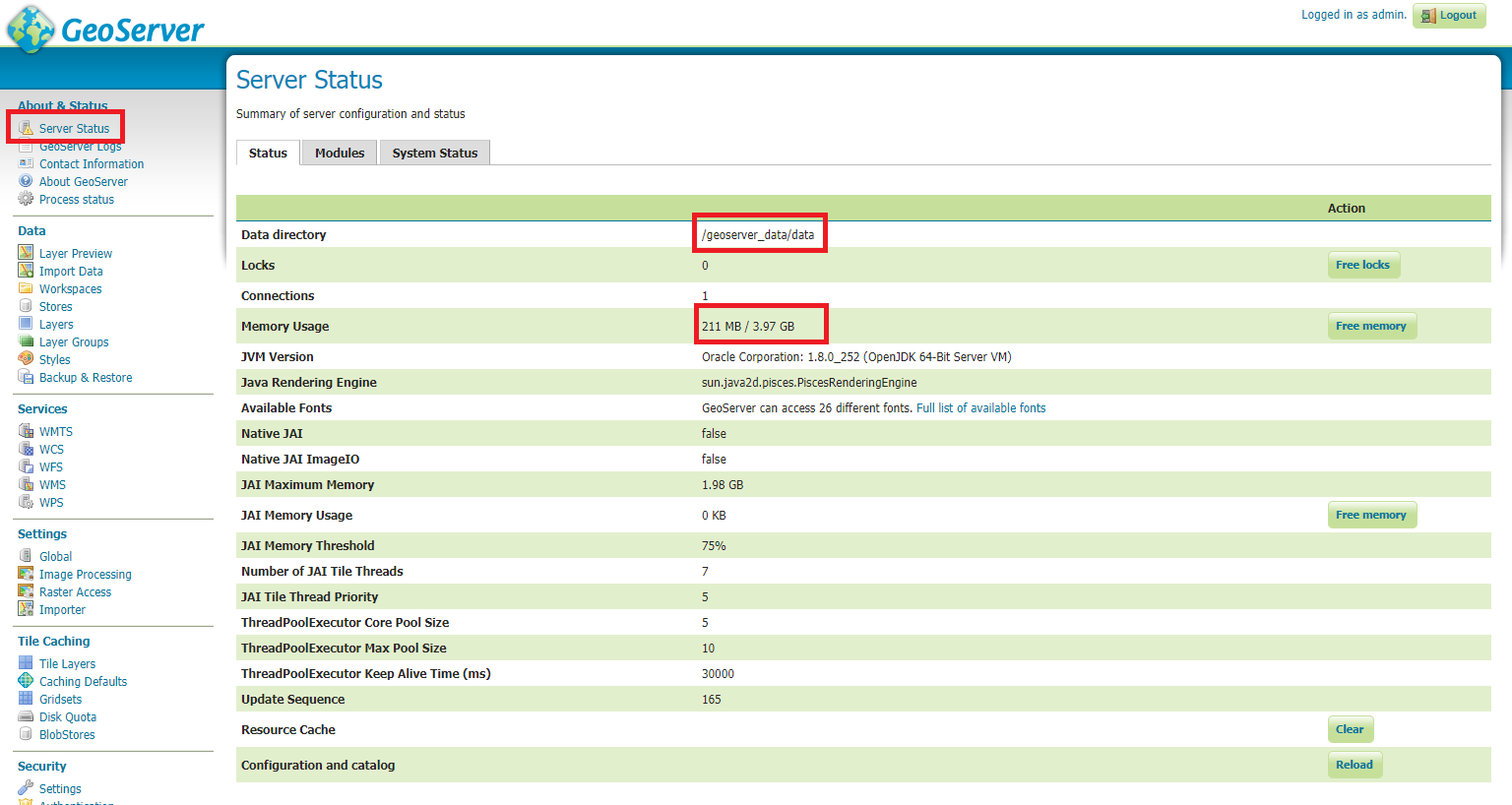Open the Disk Quota settings link
Image resolution: width=1512 pixels, height=805 pixels.
(x=68, y=716)
